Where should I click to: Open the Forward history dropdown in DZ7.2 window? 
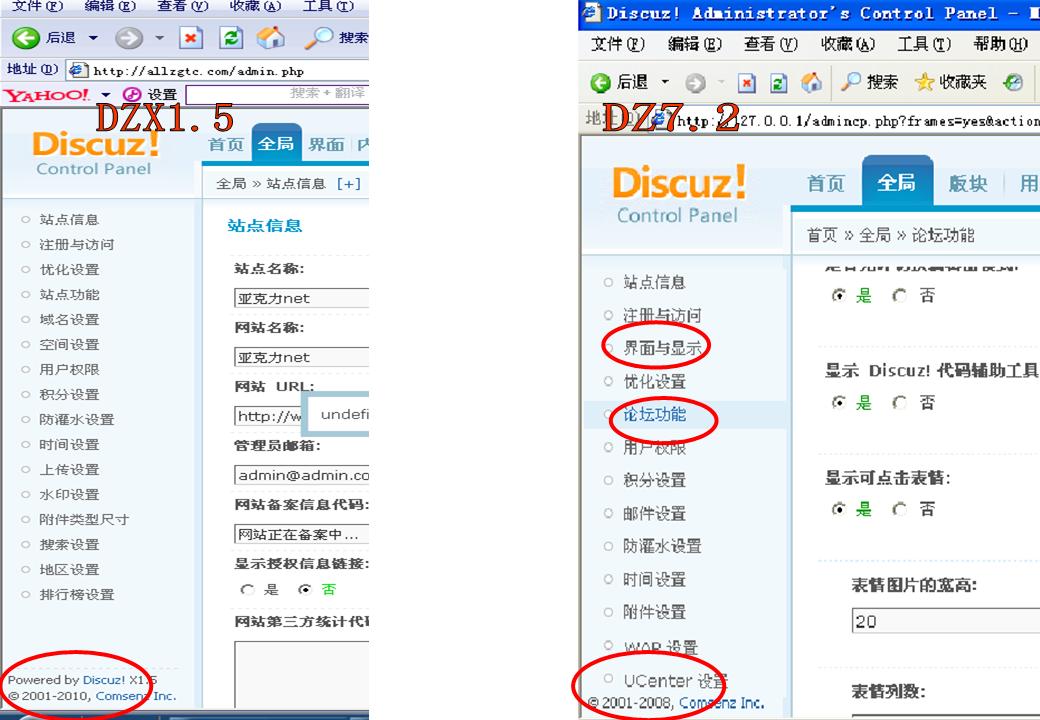(721, 83)
